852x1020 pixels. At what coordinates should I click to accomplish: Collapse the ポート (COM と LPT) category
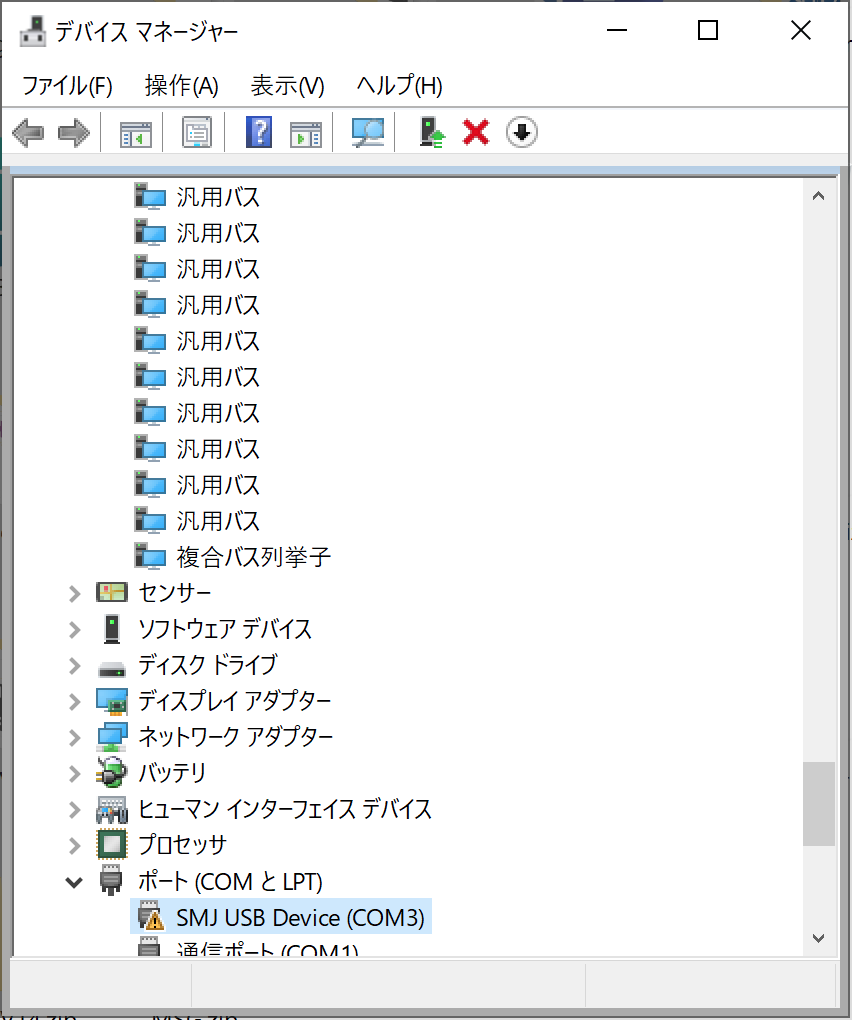(74, 882)
